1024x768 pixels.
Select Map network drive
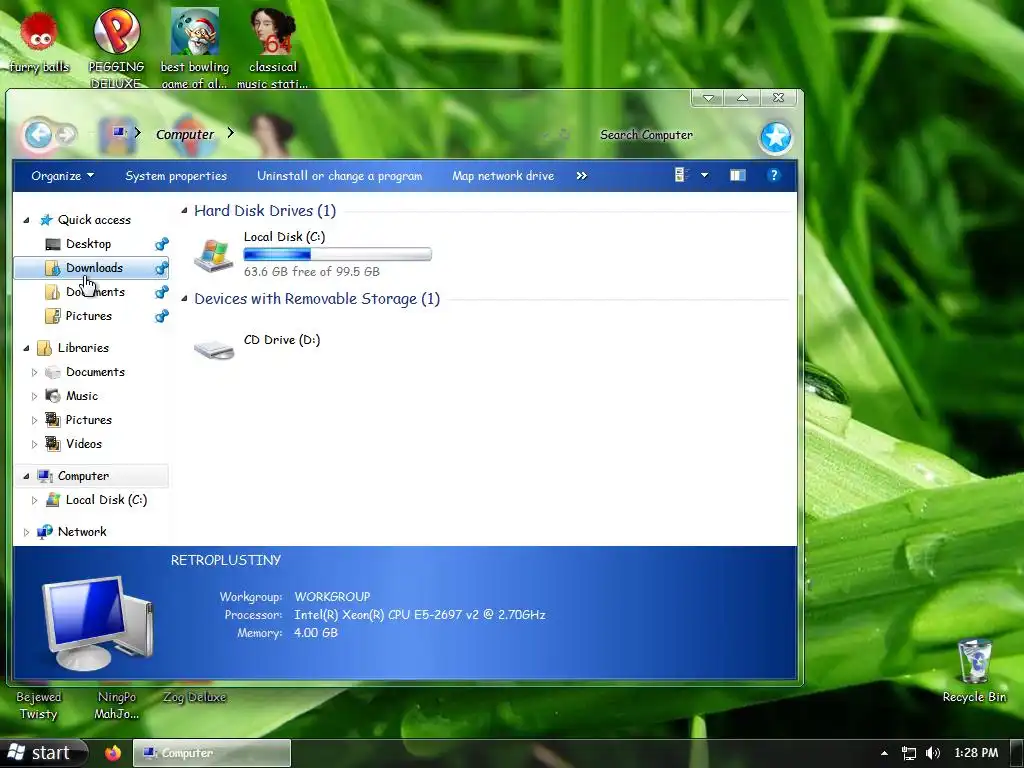[x=504, y=176]
